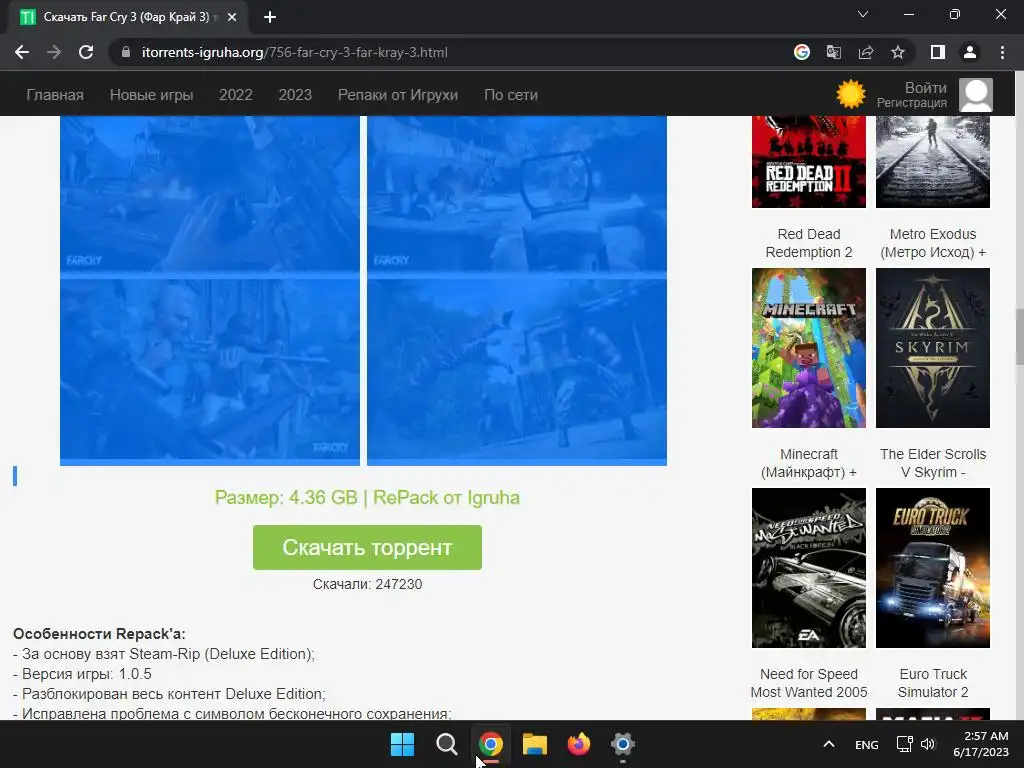Show hidden tray icons
This screenshot has width=1024, height=768.
click(x=829, y=744)
